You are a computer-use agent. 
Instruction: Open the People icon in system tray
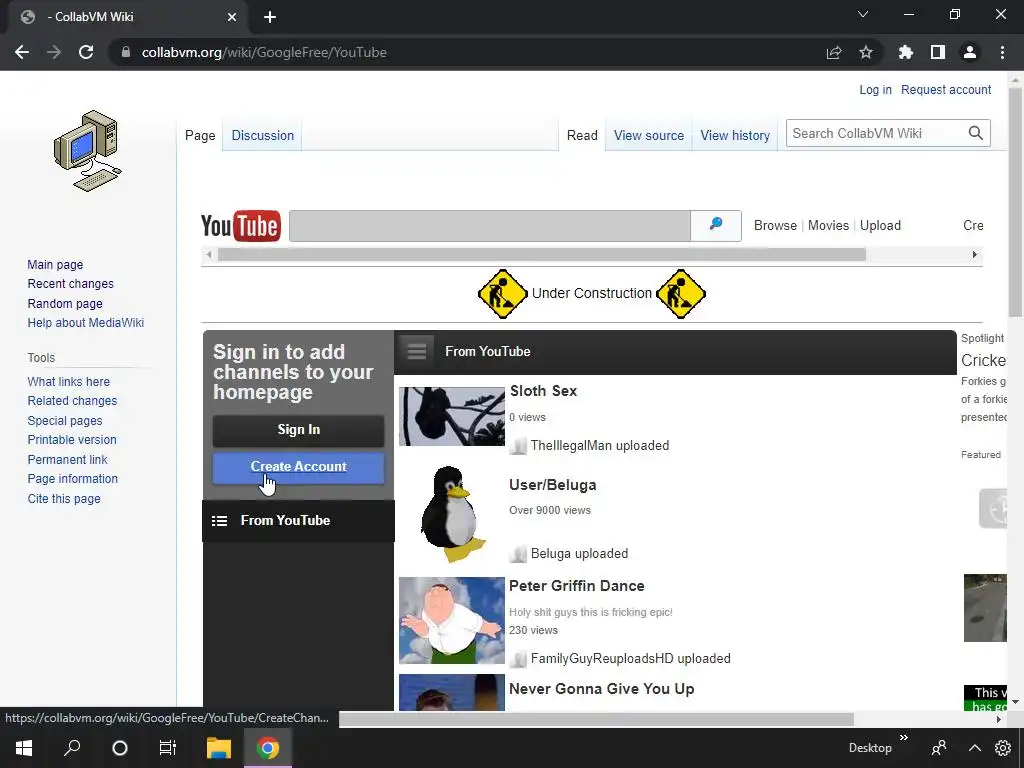click(x=939, y=748)
